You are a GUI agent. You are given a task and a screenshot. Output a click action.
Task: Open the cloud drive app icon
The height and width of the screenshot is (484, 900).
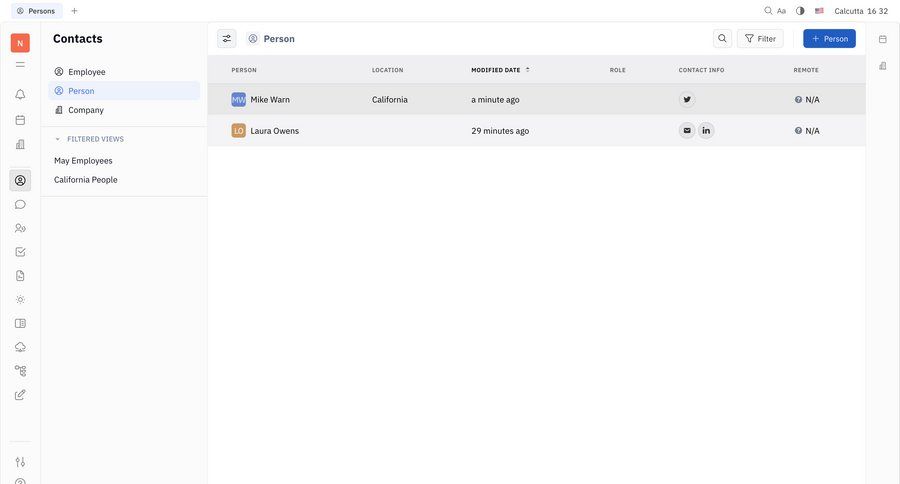point(20,347)
